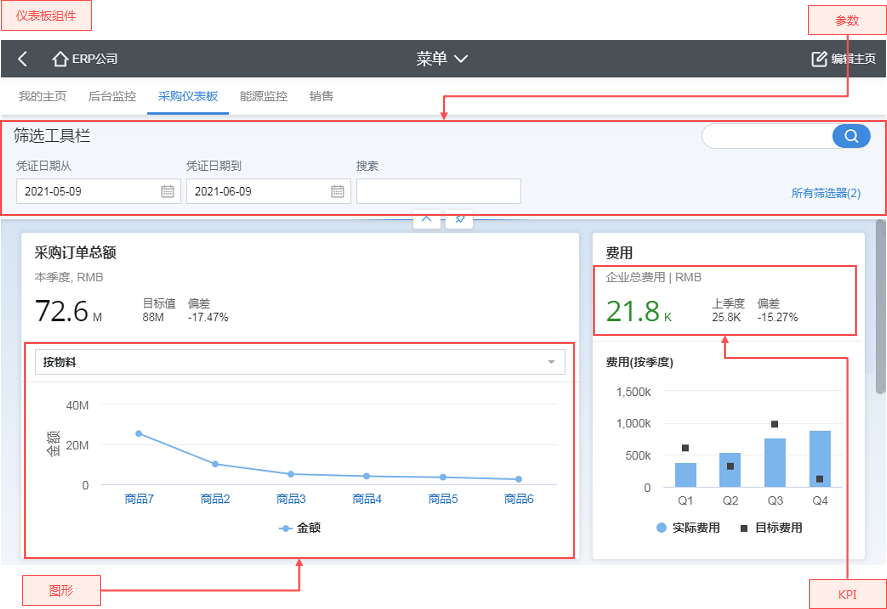
Task: Open calendar picker for 凭证日期到
Action: tap(337, 191)
